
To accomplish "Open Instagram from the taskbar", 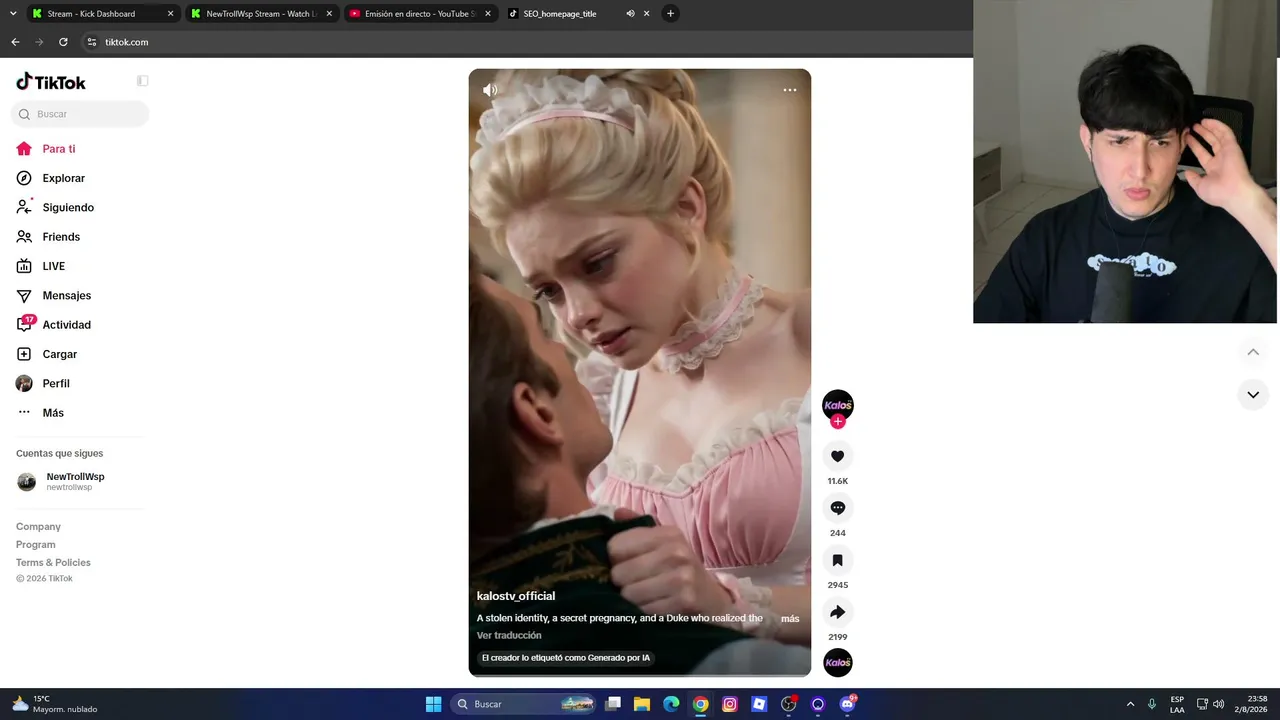I will click(x=730, y=704).
